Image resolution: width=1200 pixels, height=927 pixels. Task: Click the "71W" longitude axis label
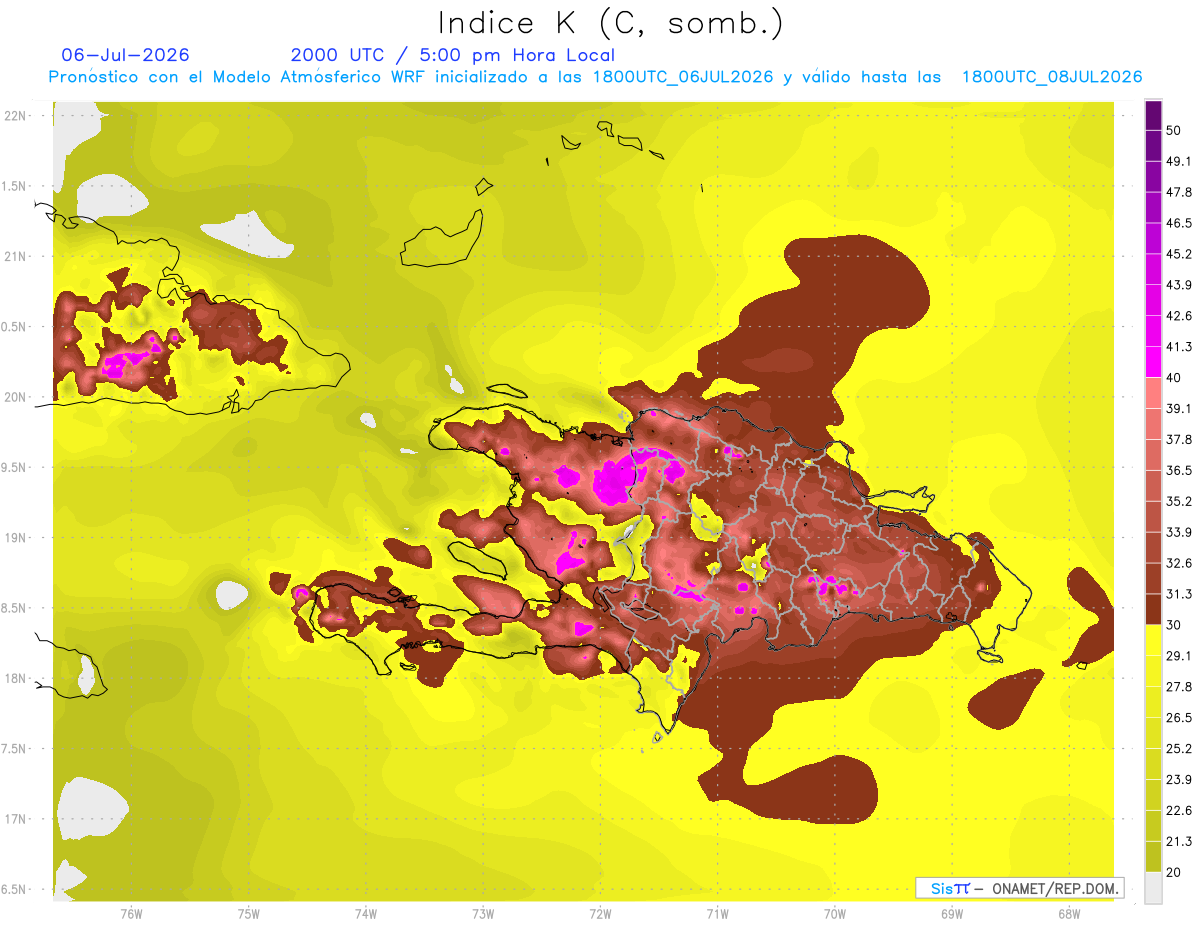pyautogui.click(x=717, y=913)
